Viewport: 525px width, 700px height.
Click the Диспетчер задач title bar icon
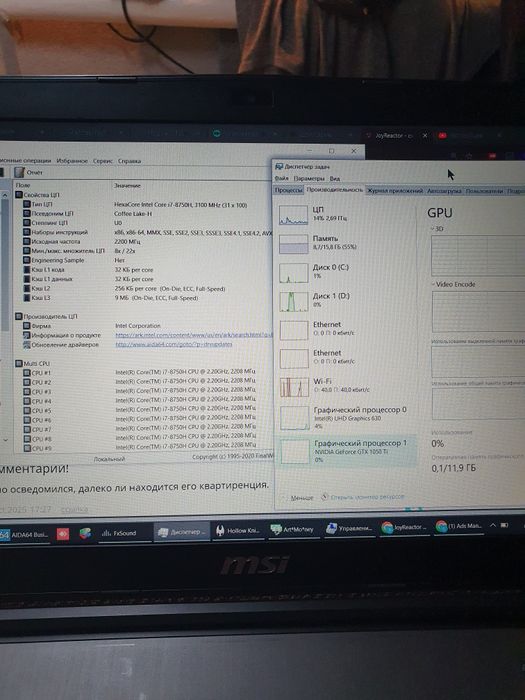point(279,167)
